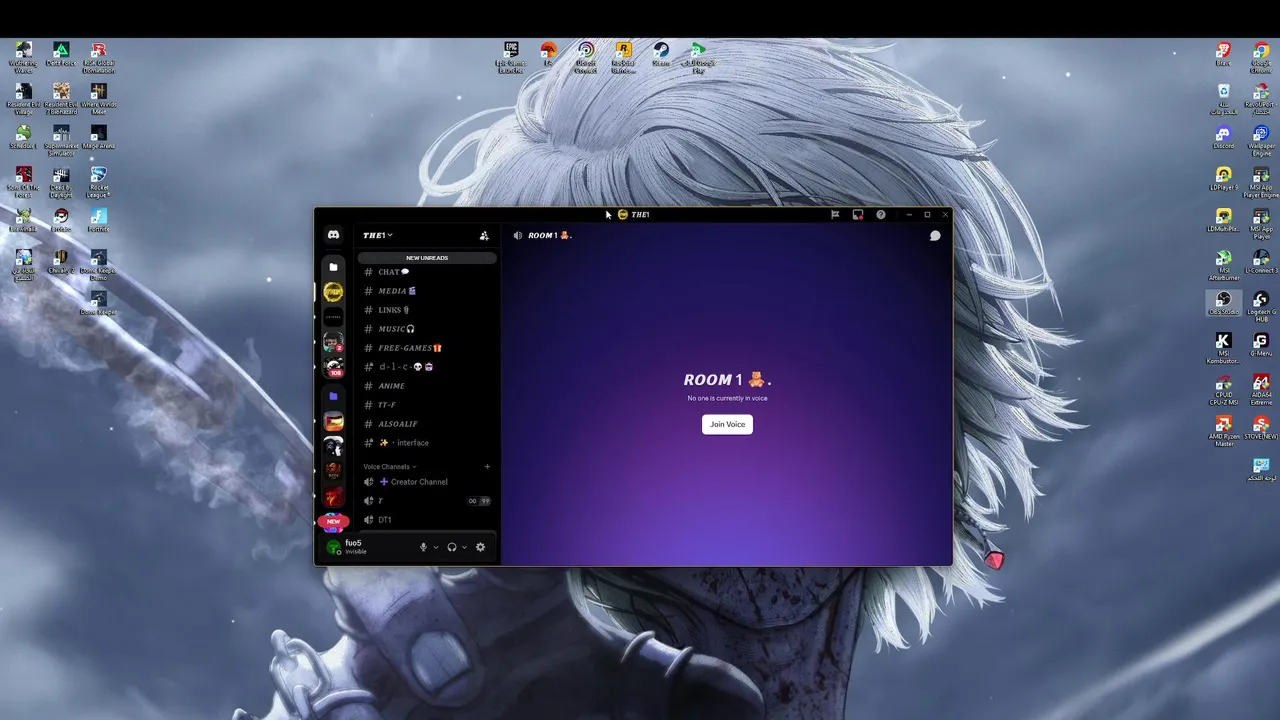Screen dimensions: 1280x720
Task: Open the THE1 server dropdown menu
Action: [378, 235]
